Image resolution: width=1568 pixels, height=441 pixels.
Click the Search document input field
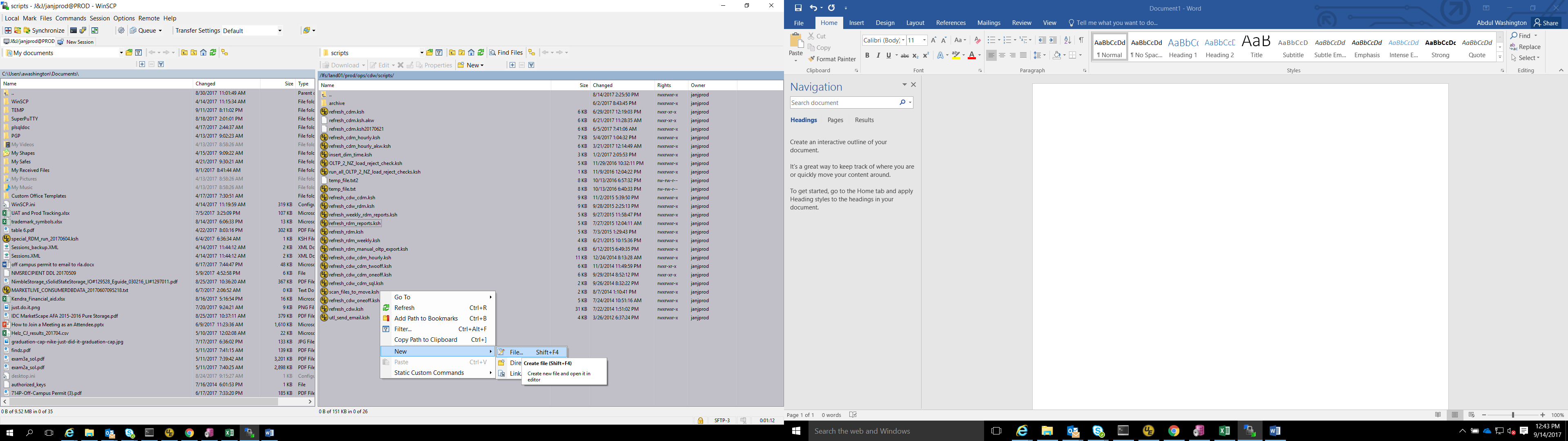(x=843, y=103)
